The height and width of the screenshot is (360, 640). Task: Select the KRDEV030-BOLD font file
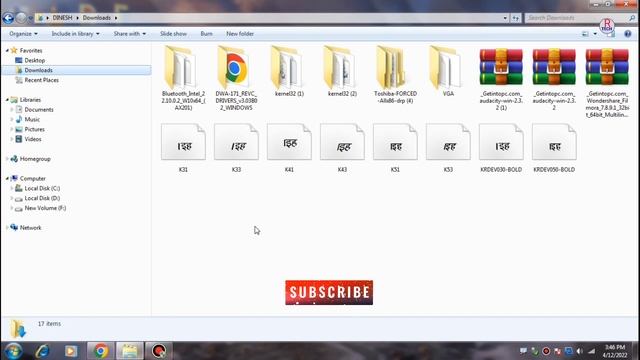click(501, 148)
